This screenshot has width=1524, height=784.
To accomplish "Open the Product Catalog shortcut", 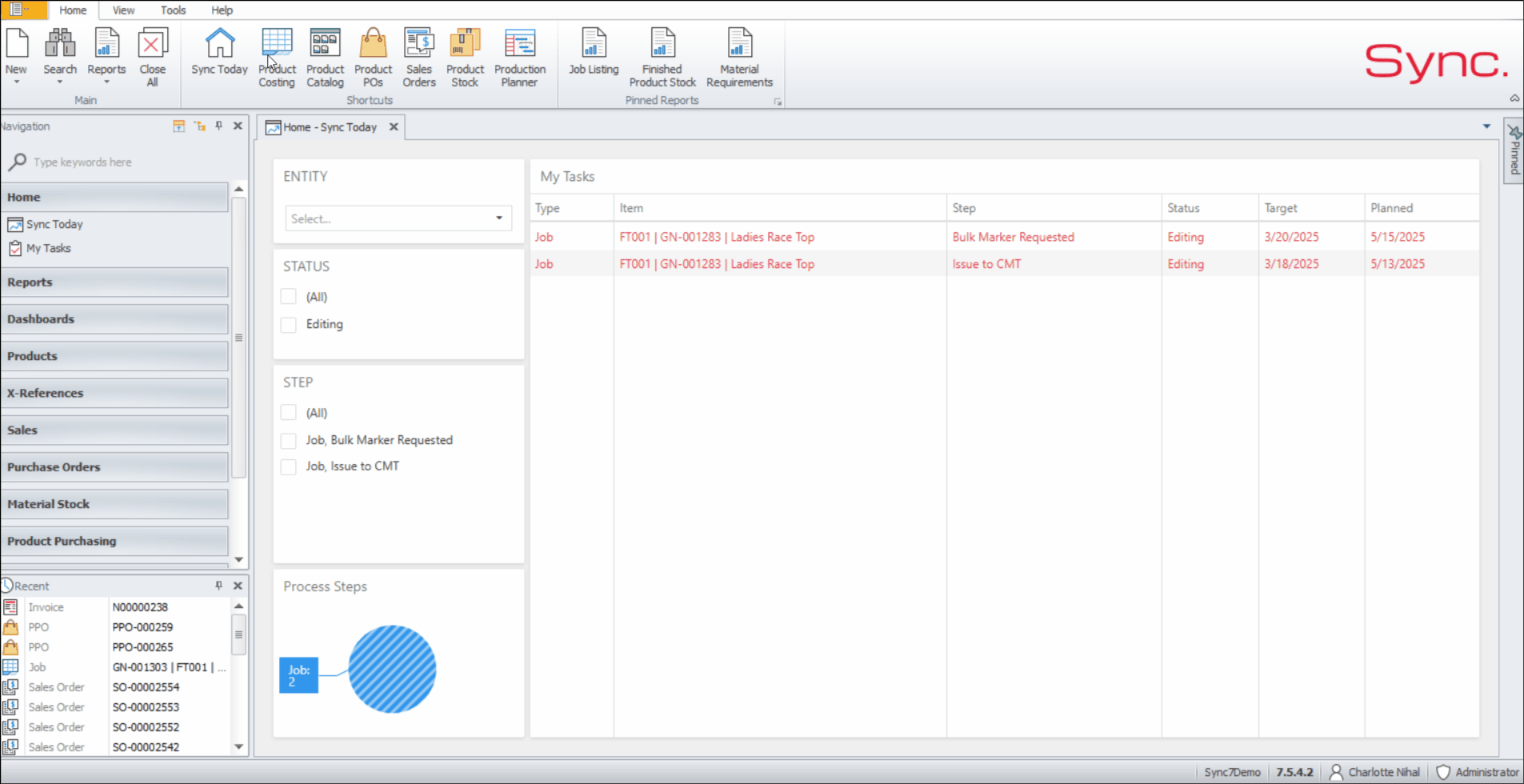I will pyautogui.click(x=325, y=57).
